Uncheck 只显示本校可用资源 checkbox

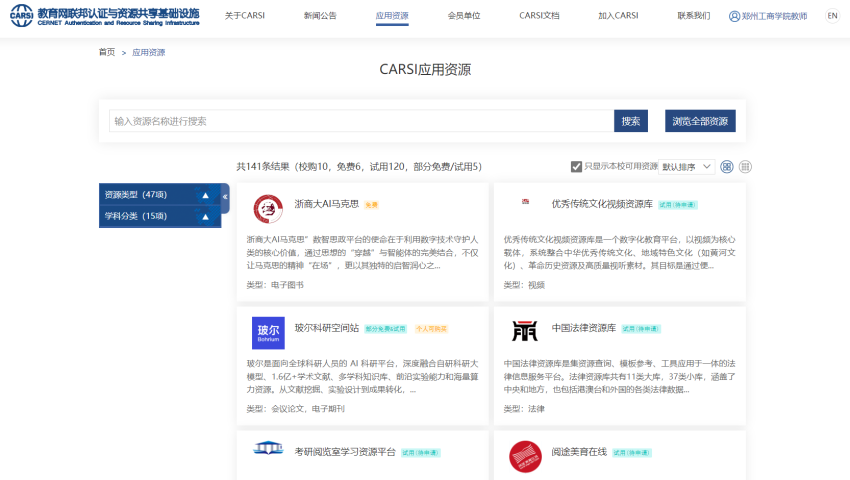pos(576,167)
